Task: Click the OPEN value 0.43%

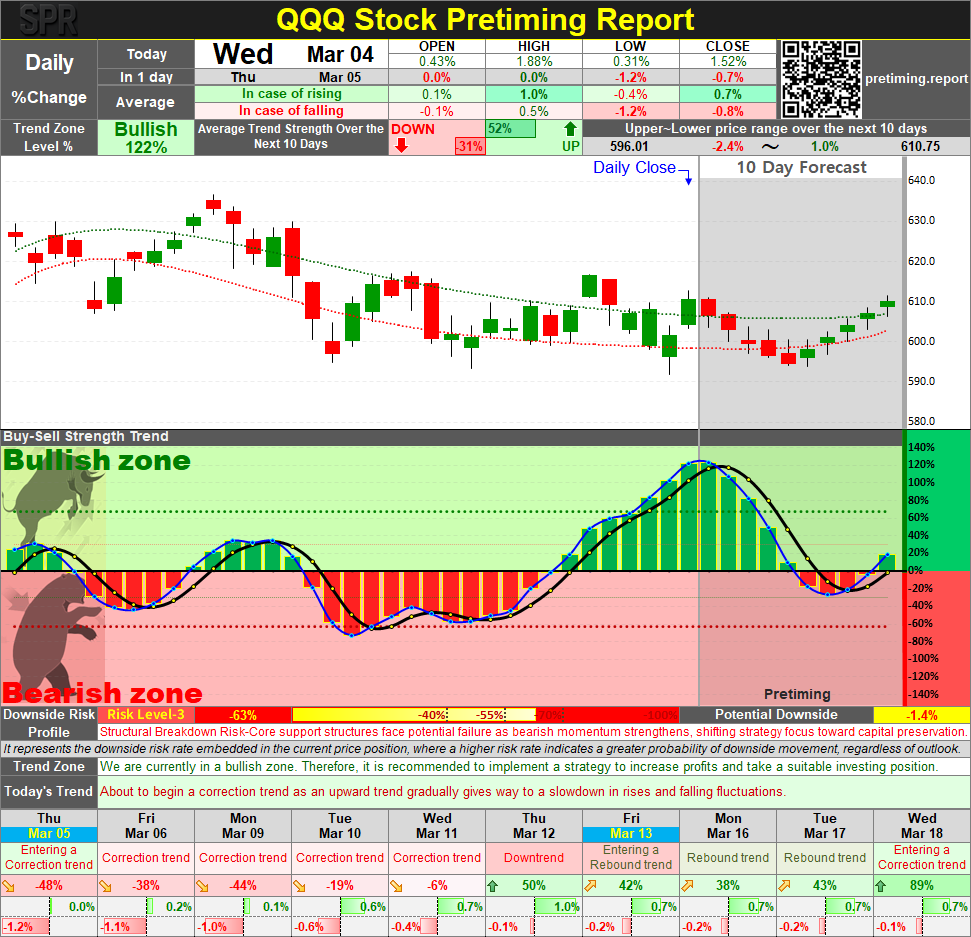Action: pos(437,61)
